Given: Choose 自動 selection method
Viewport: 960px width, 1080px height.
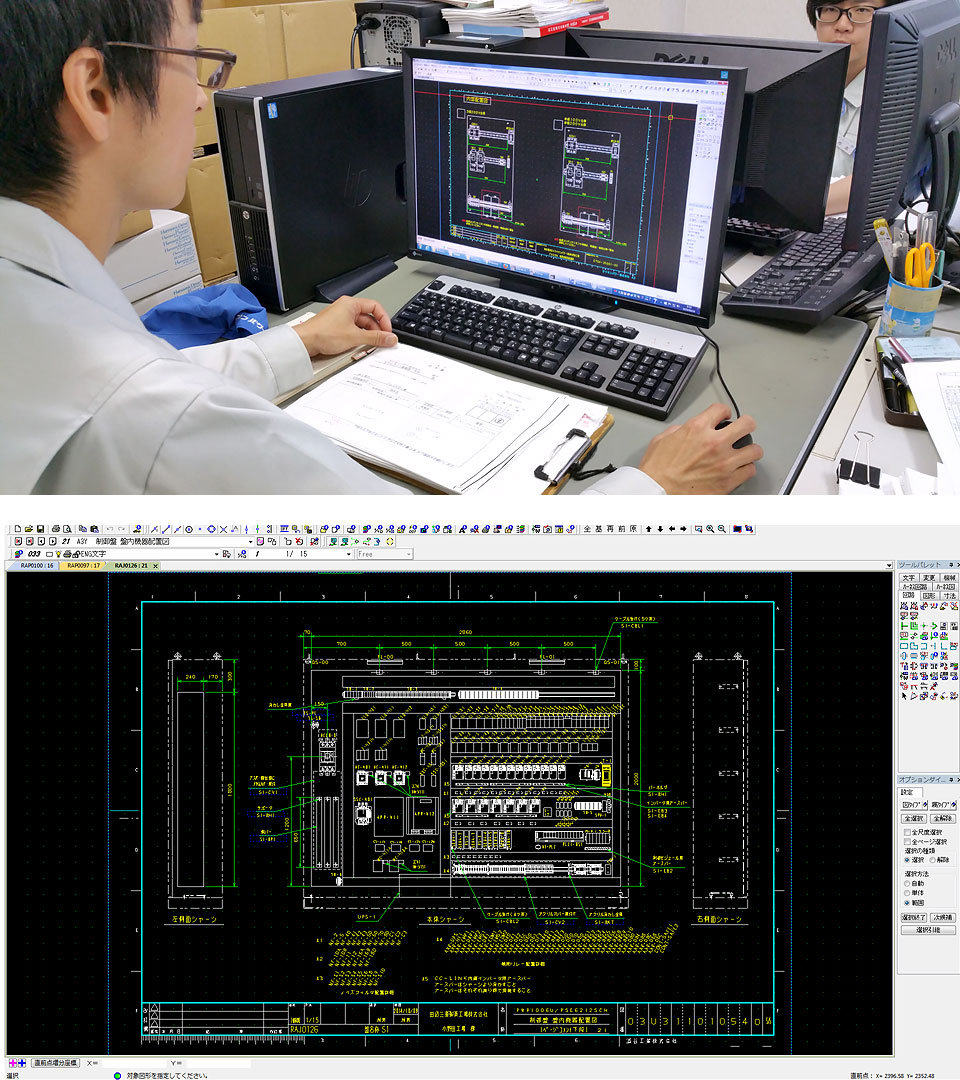Looking at the screenshot, I should 908,883.
